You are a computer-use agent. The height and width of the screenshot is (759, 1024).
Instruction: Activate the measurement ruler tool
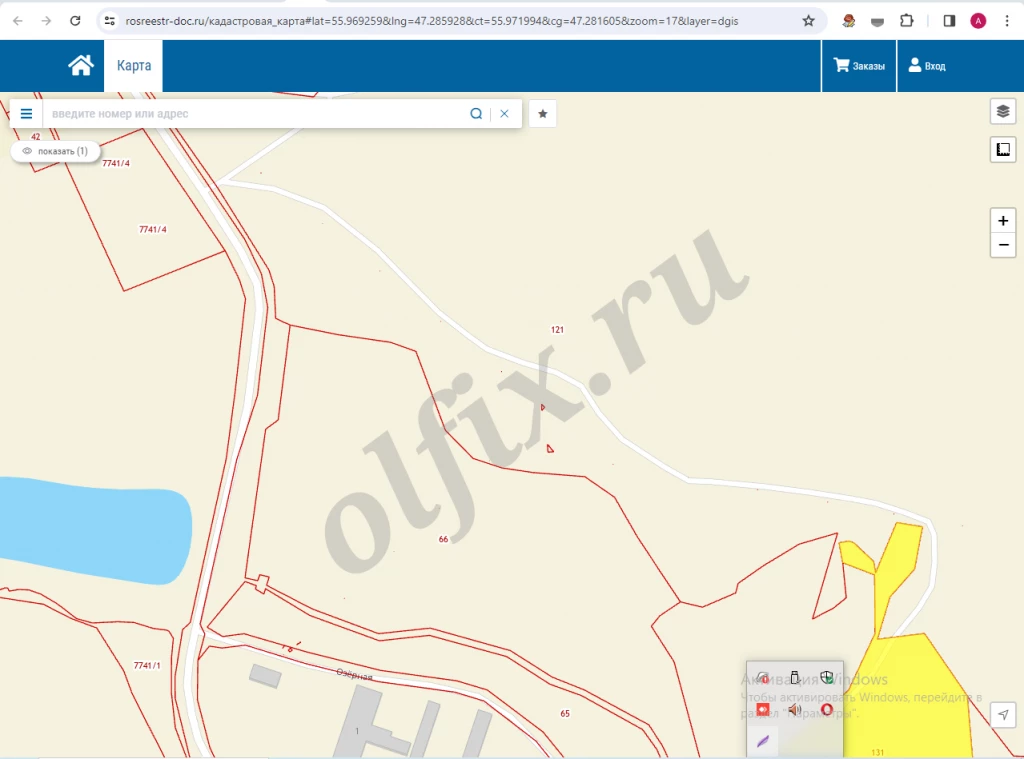tap(1002, 150)
